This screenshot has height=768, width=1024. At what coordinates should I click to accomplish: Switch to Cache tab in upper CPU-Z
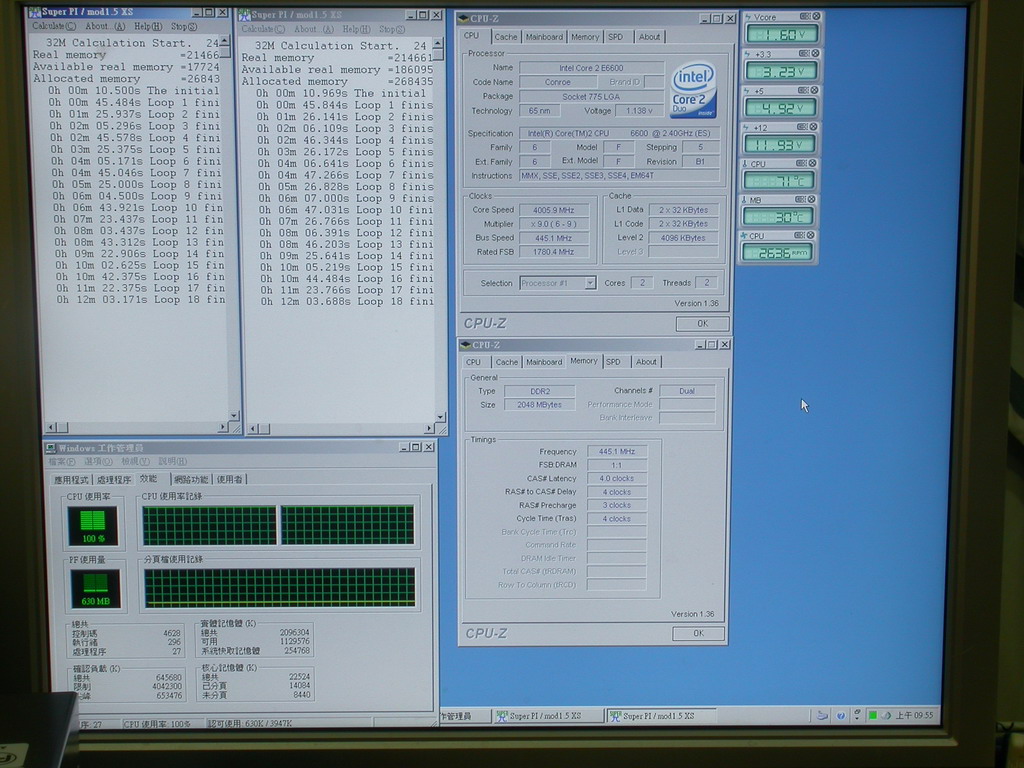[505, 37]
